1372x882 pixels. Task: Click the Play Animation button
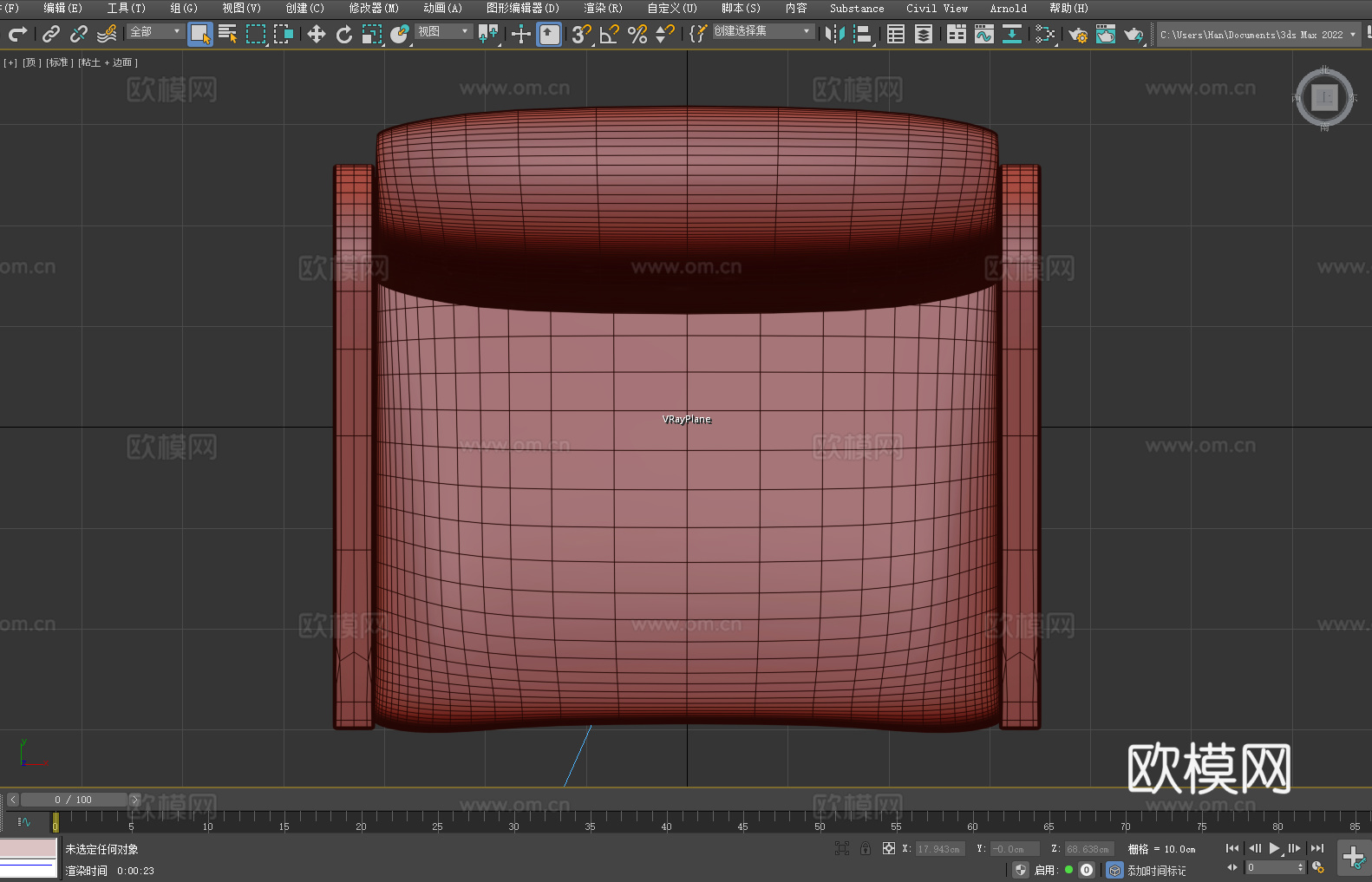tap(1274, 848)
